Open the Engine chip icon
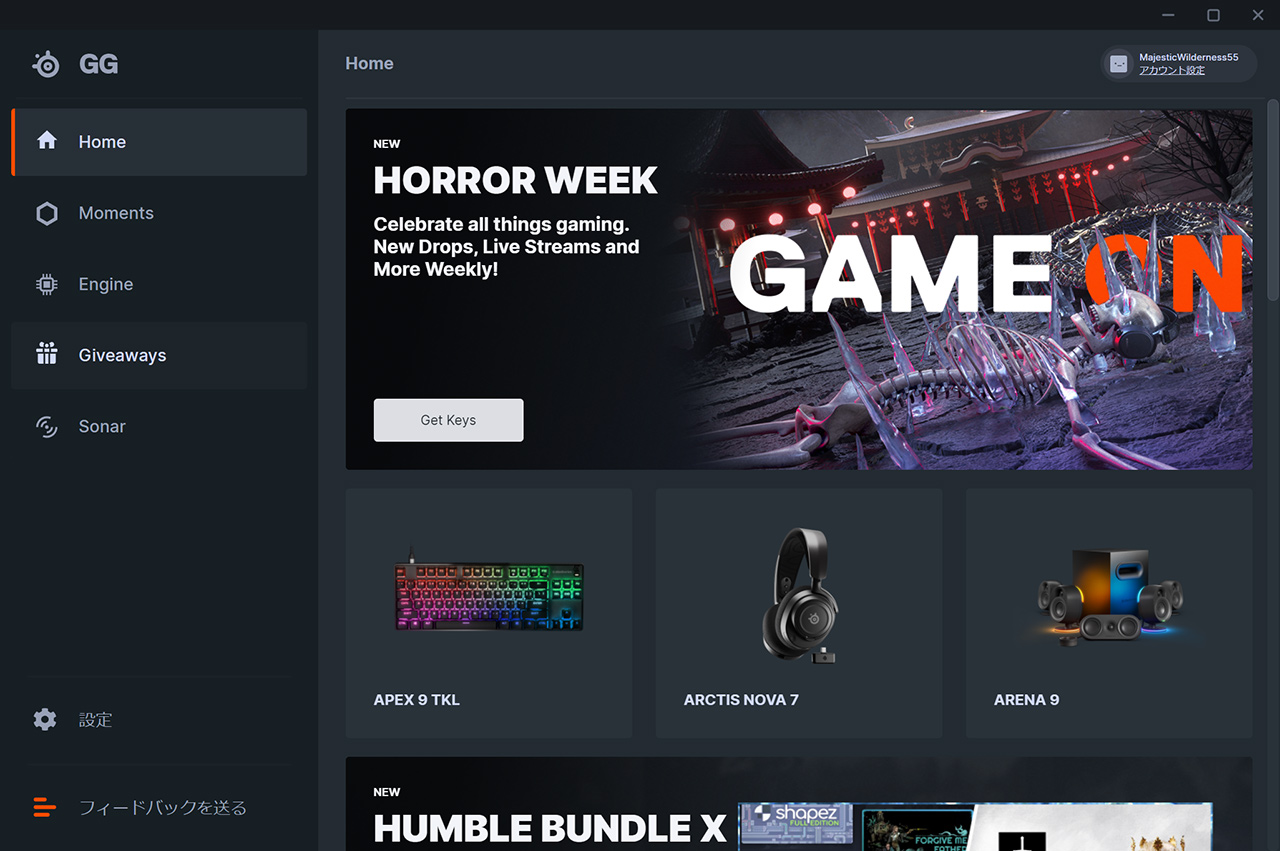1280x851 pixels. [47, 284]
